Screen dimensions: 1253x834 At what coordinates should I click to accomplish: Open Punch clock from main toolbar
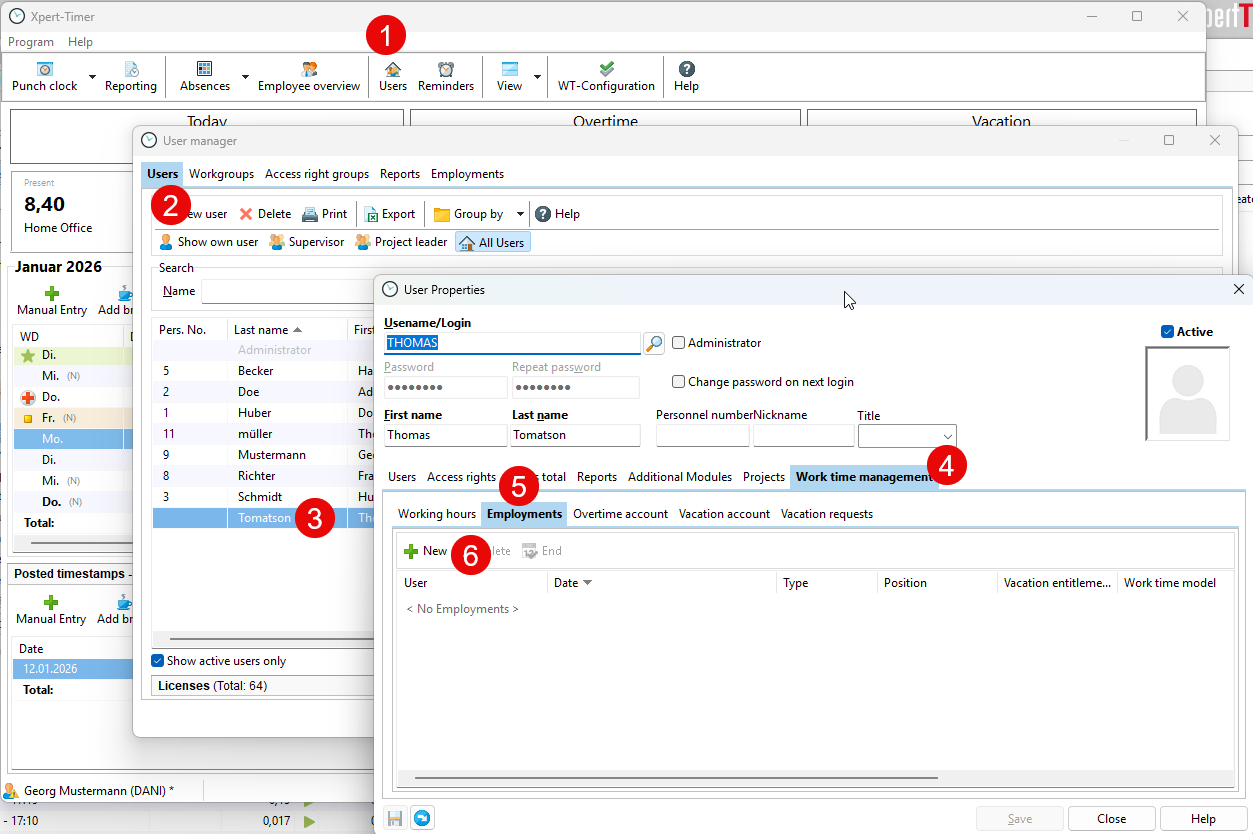pos(44,76)
